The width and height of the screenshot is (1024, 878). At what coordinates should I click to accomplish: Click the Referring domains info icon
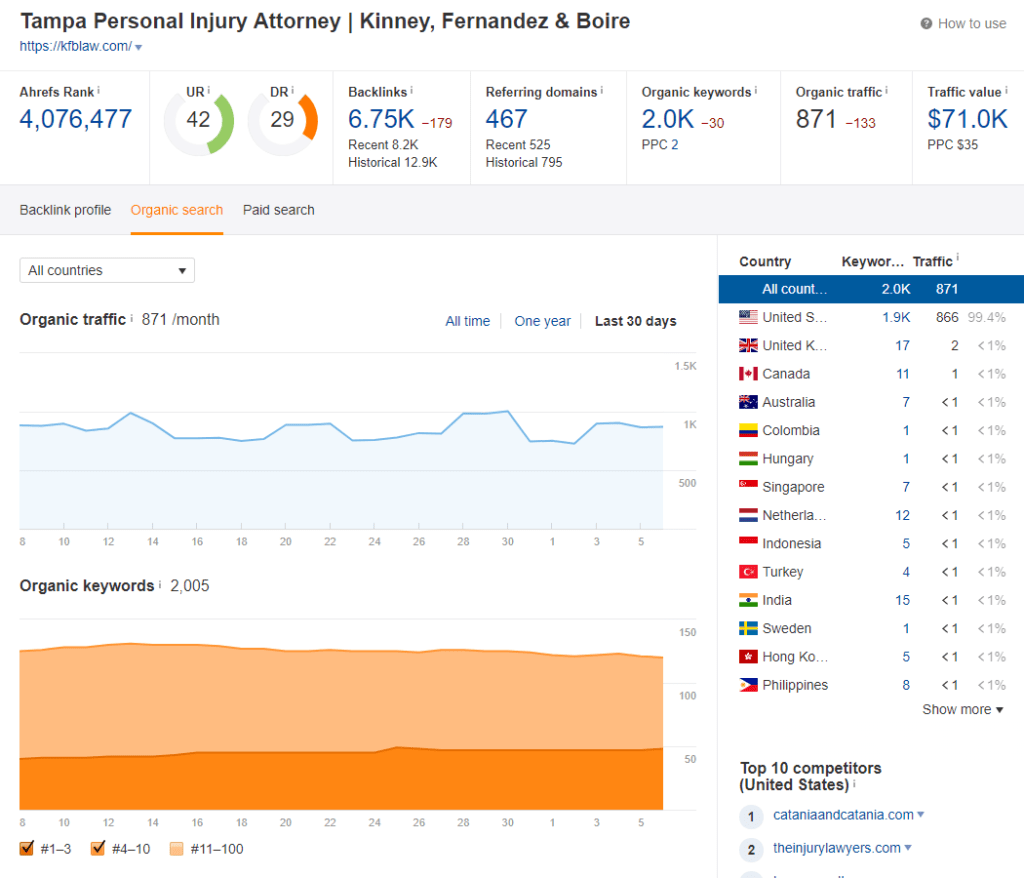click(601, 91)
